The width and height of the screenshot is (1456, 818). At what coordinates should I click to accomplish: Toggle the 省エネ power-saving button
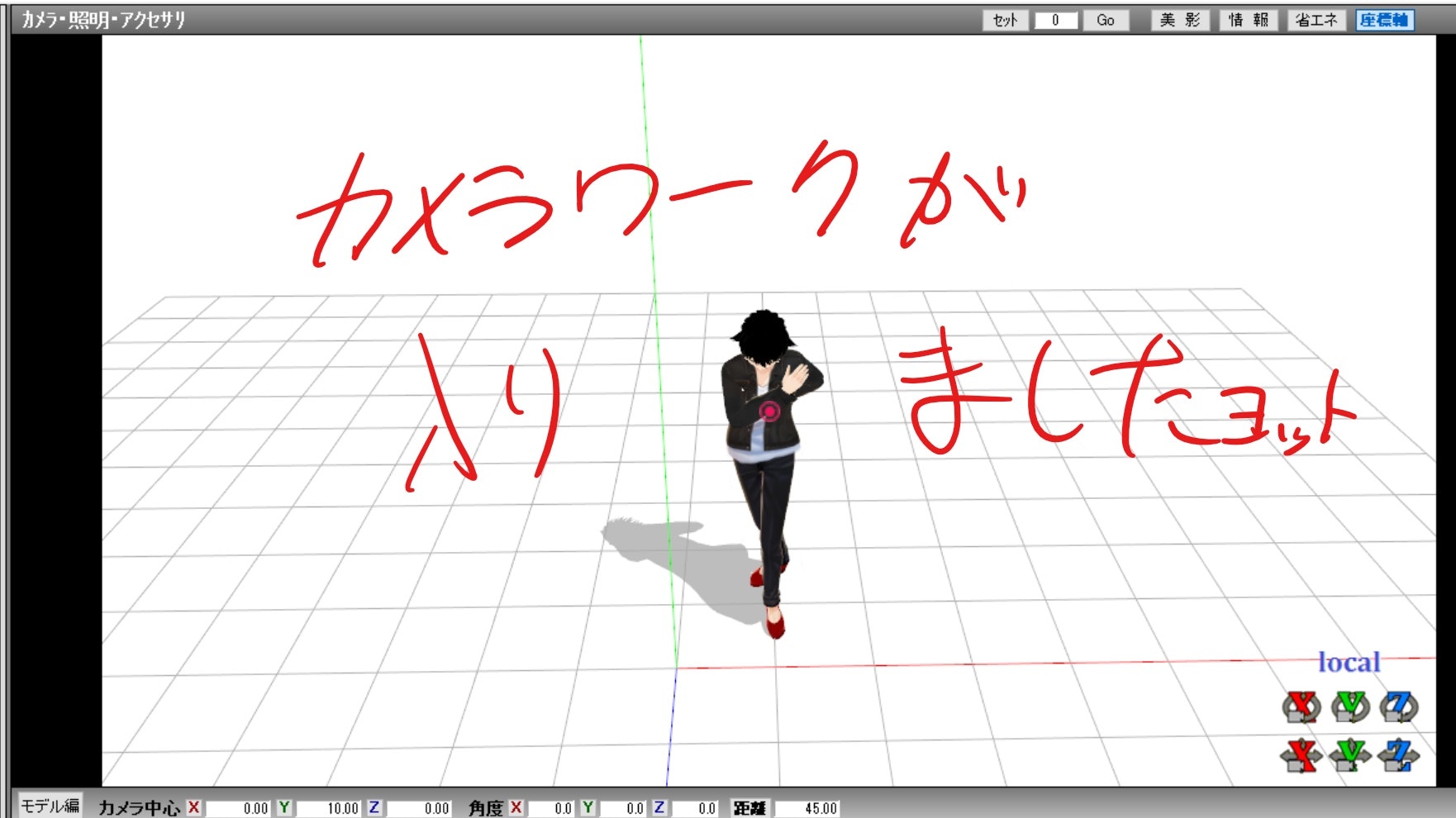pos(1316,21)
